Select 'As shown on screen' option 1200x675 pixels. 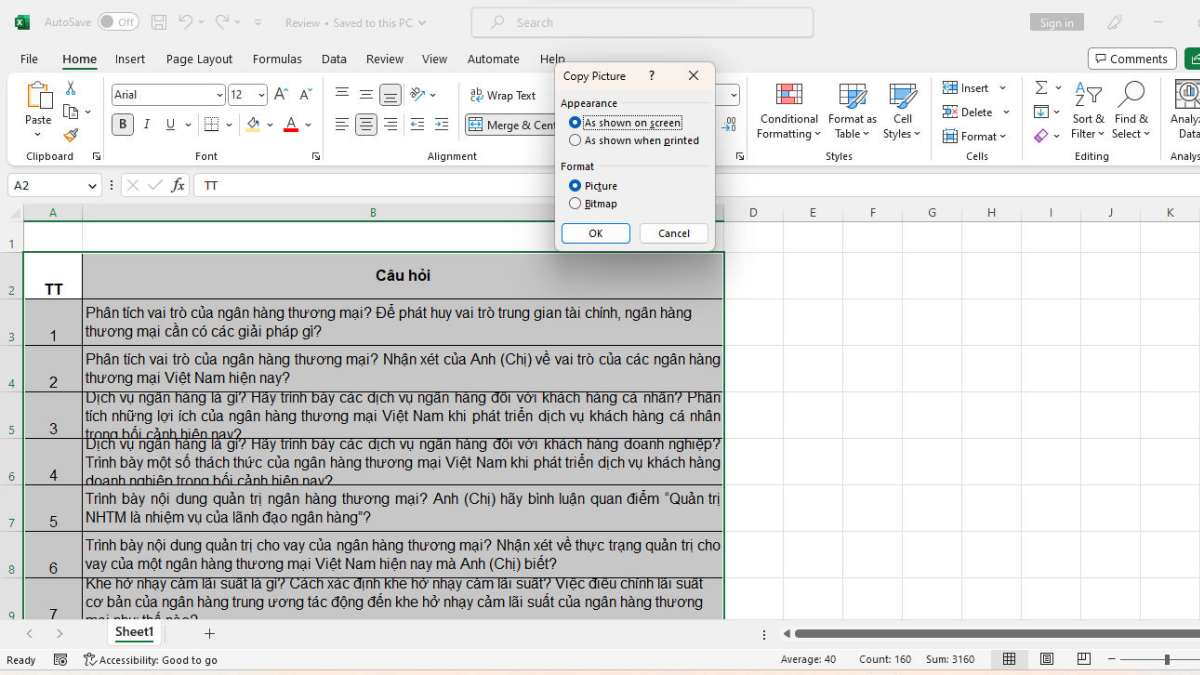[625, 123]
